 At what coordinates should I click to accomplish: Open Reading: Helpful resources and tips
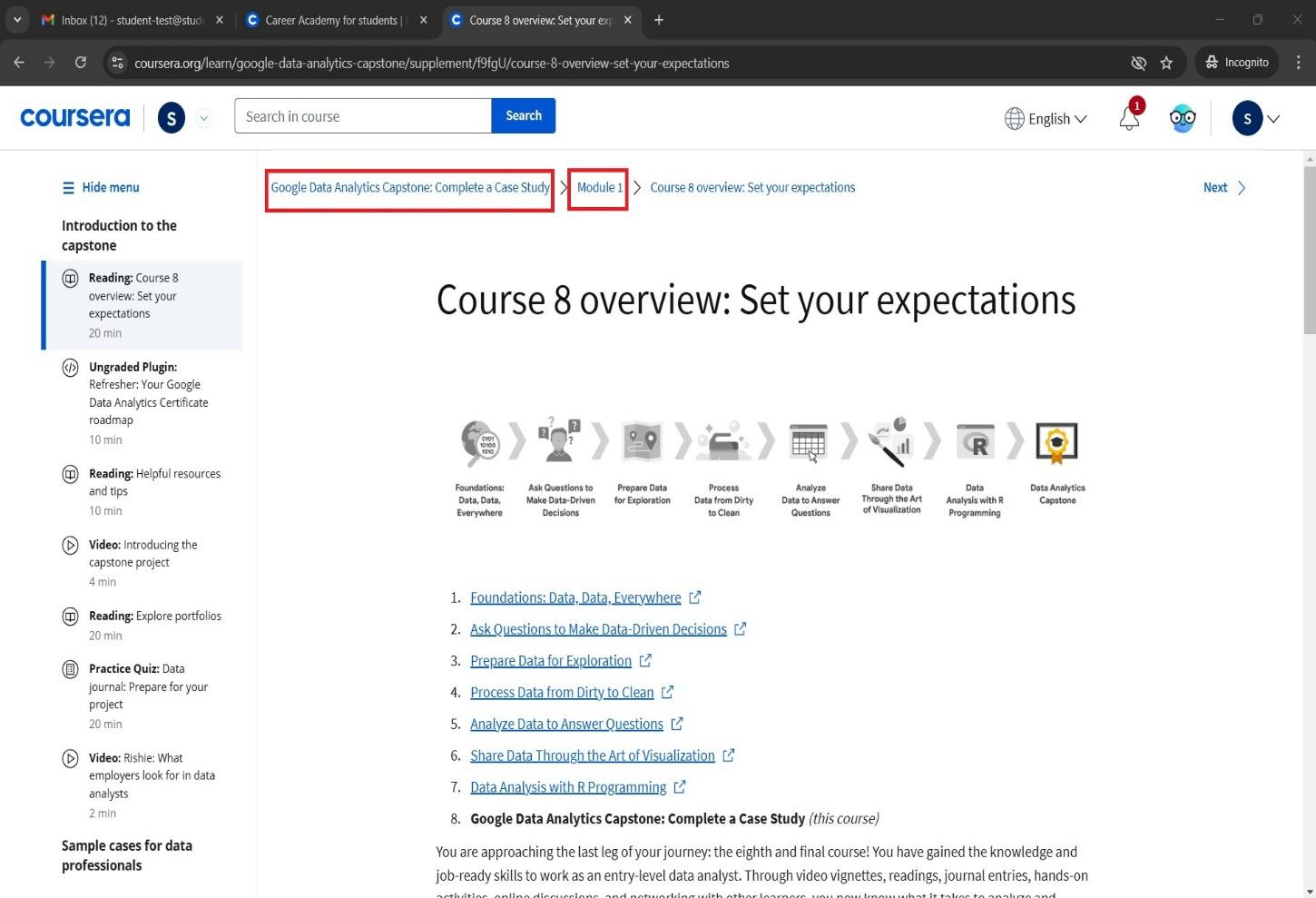point(142,491)
